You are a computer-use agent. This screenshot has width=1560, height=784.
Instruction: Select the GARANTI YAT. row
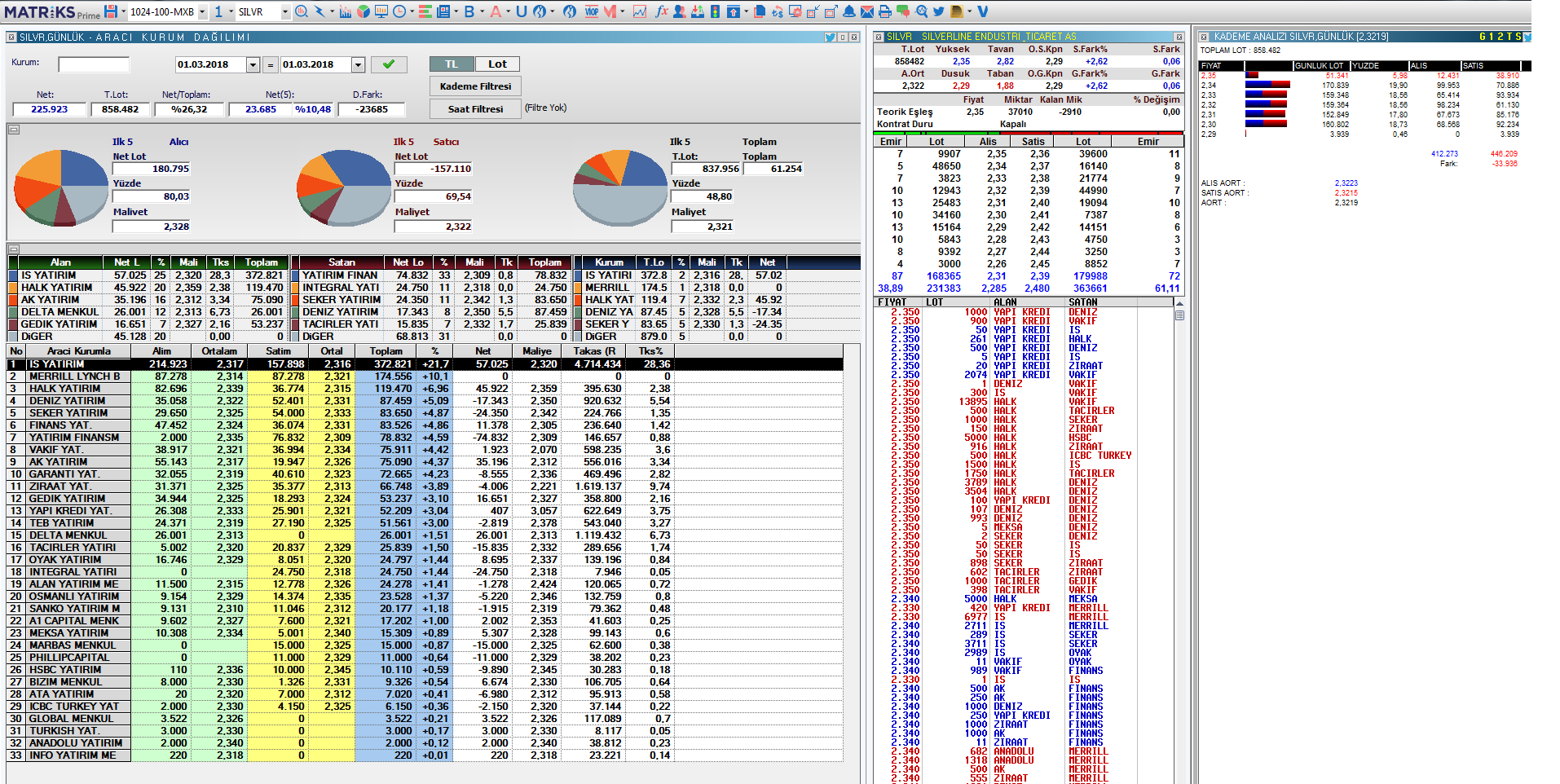425,474
